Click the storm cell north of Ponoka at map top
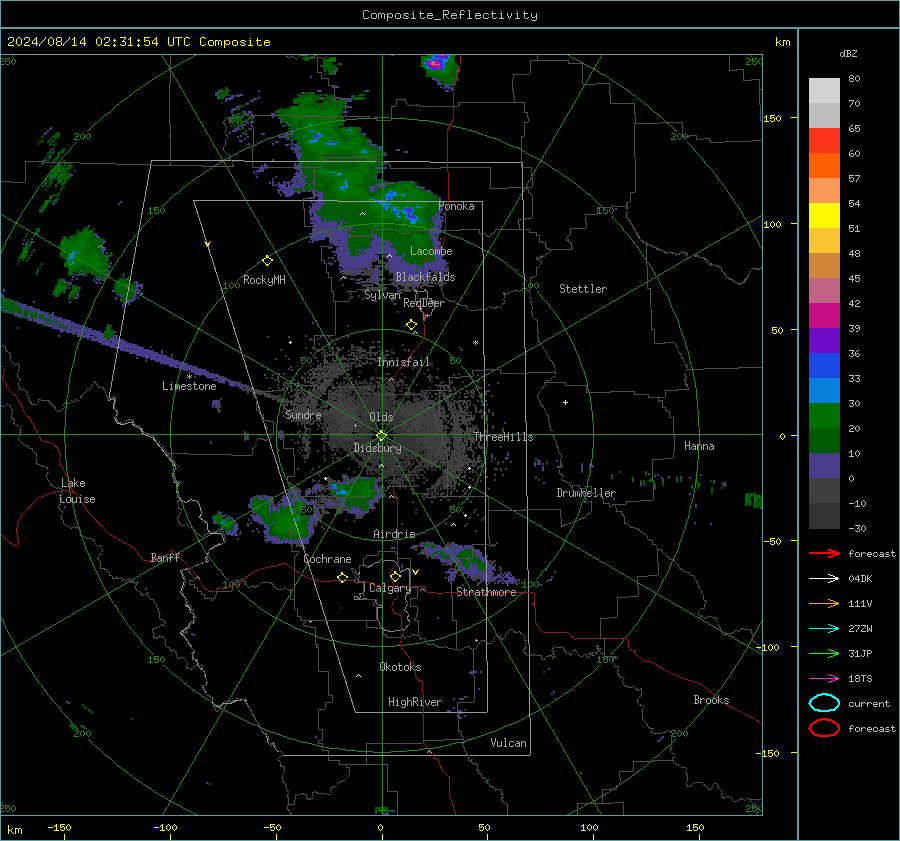The height and width of the screenshot is (841, 900). 439,69
